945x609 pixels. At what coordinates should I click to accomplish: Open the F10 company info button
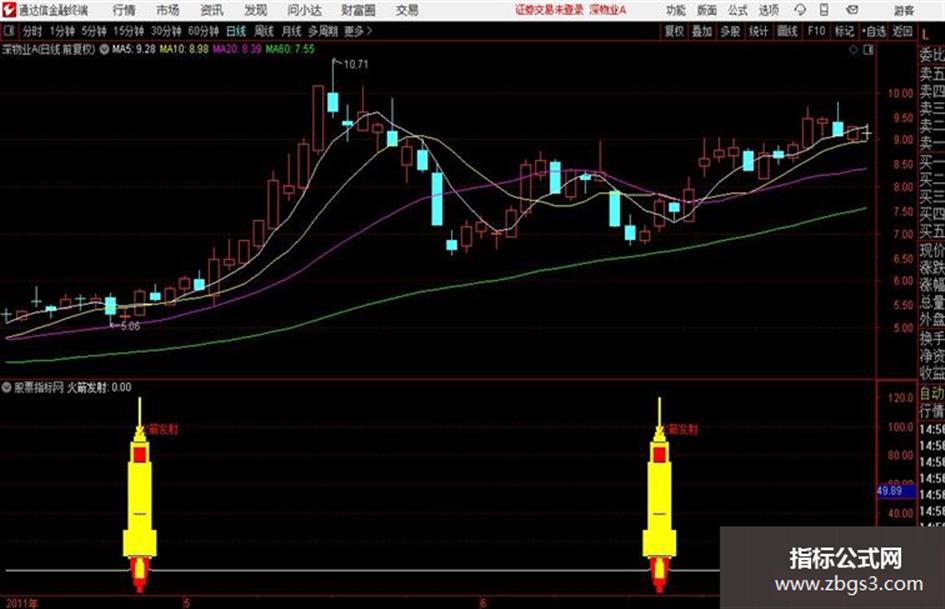pos(816,31)
